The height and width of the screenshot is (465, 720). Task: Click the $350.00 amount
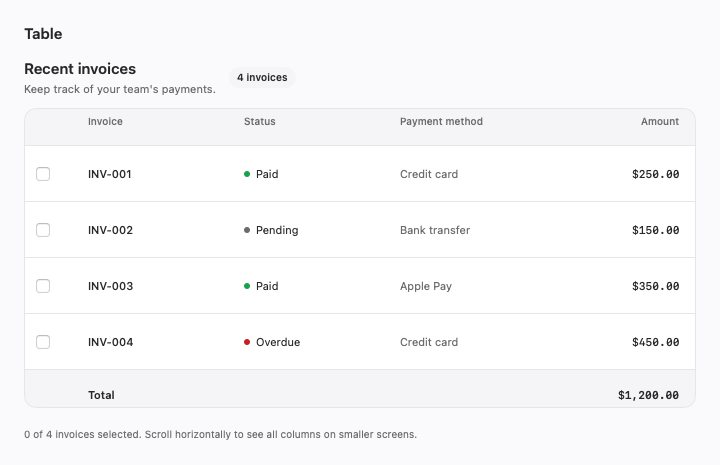click(x=655, y=286)
